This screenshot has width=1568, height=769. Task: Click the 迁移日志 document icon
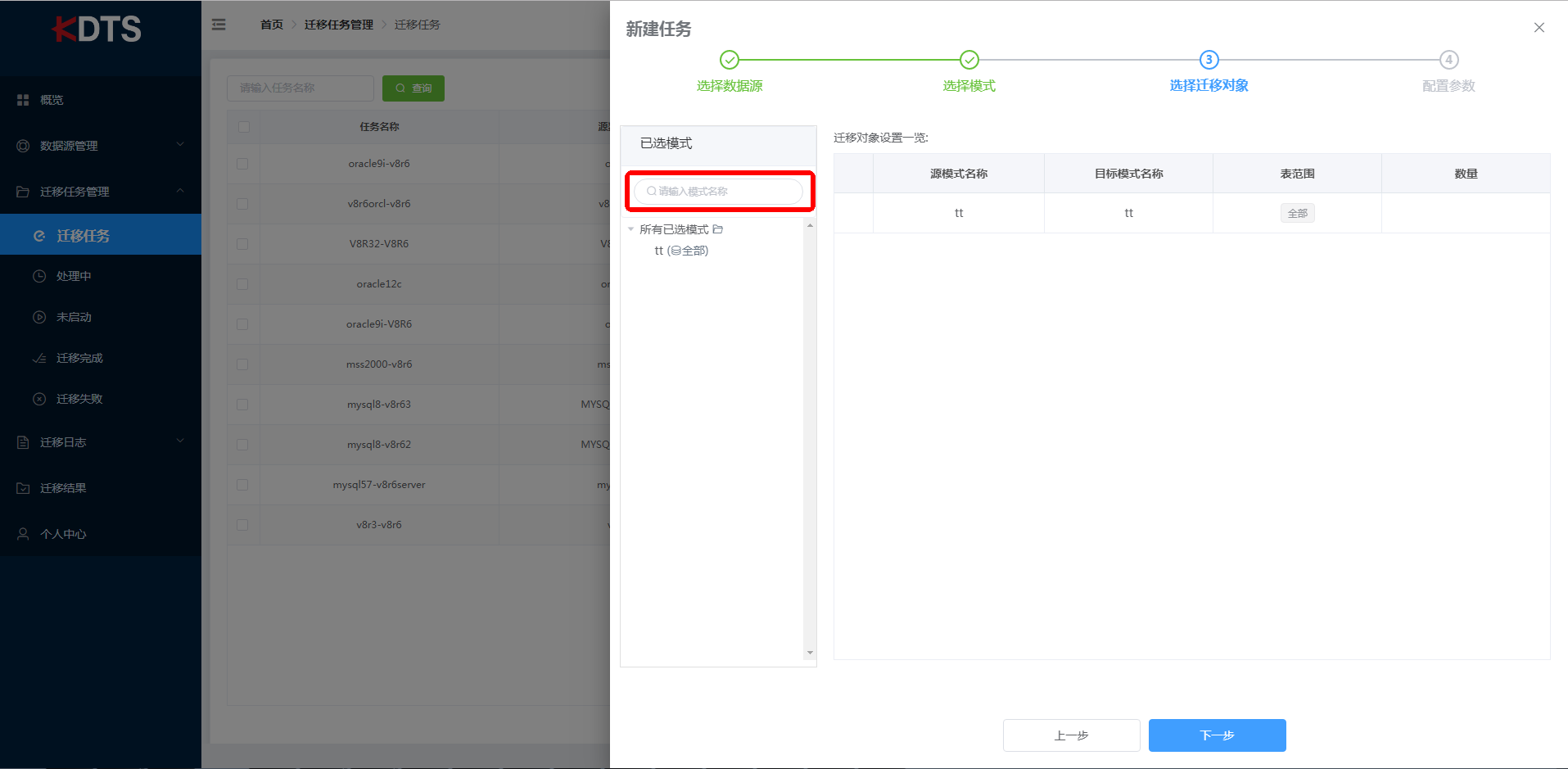[x=23, y=442]
